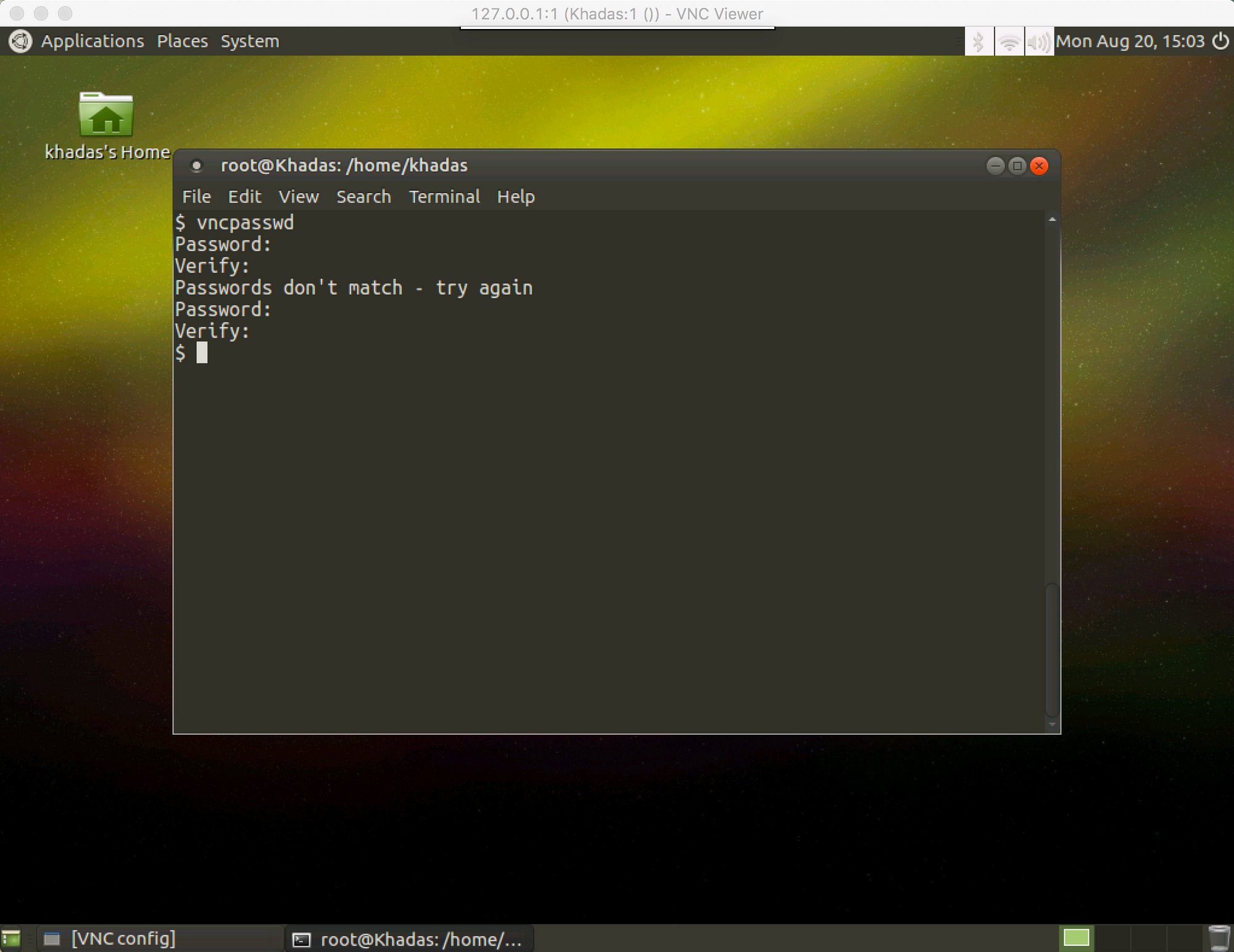Click the WiFi status icon
The height and width of the screenshot is (952, 1234).
pyautogui.click(x=1007, y=41)
